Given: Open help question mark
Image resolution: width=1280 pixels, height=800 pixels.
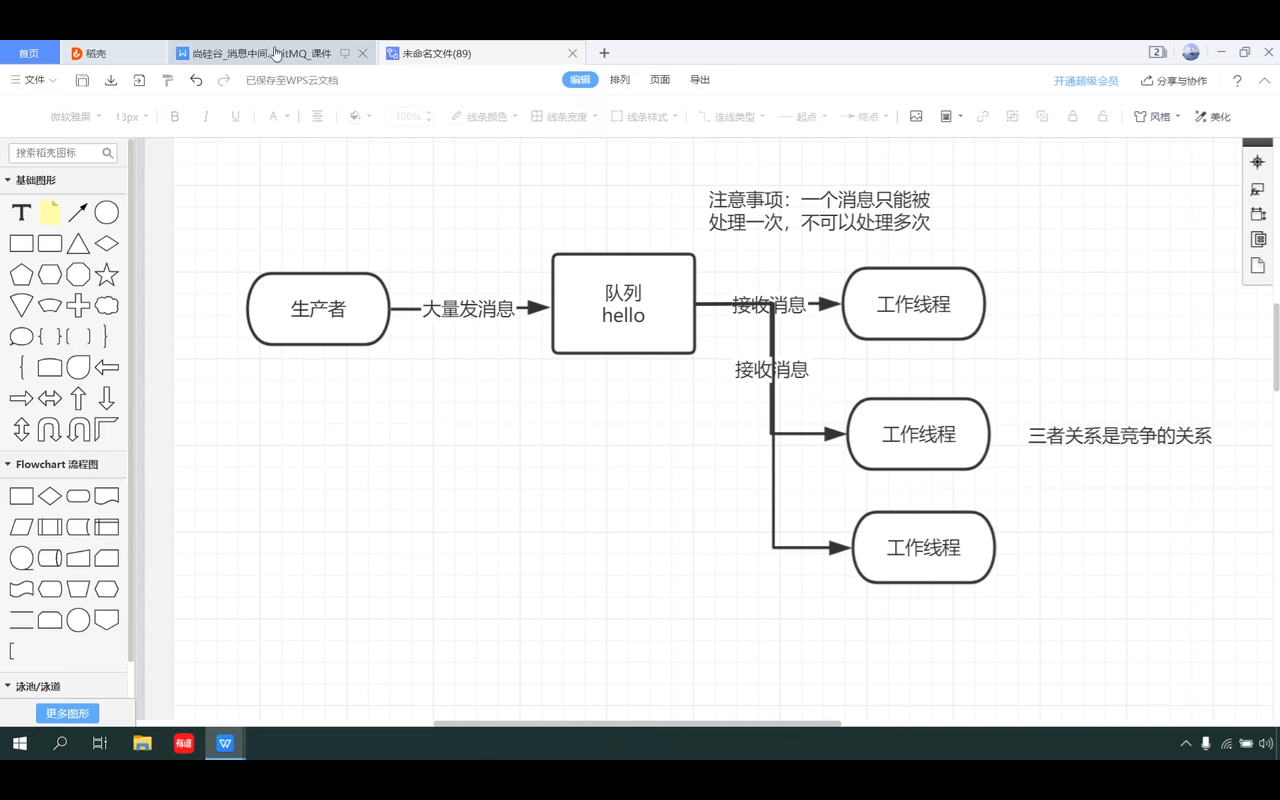Looking at the screenshot, I should pyautogui.click(x=1237, y=81).
